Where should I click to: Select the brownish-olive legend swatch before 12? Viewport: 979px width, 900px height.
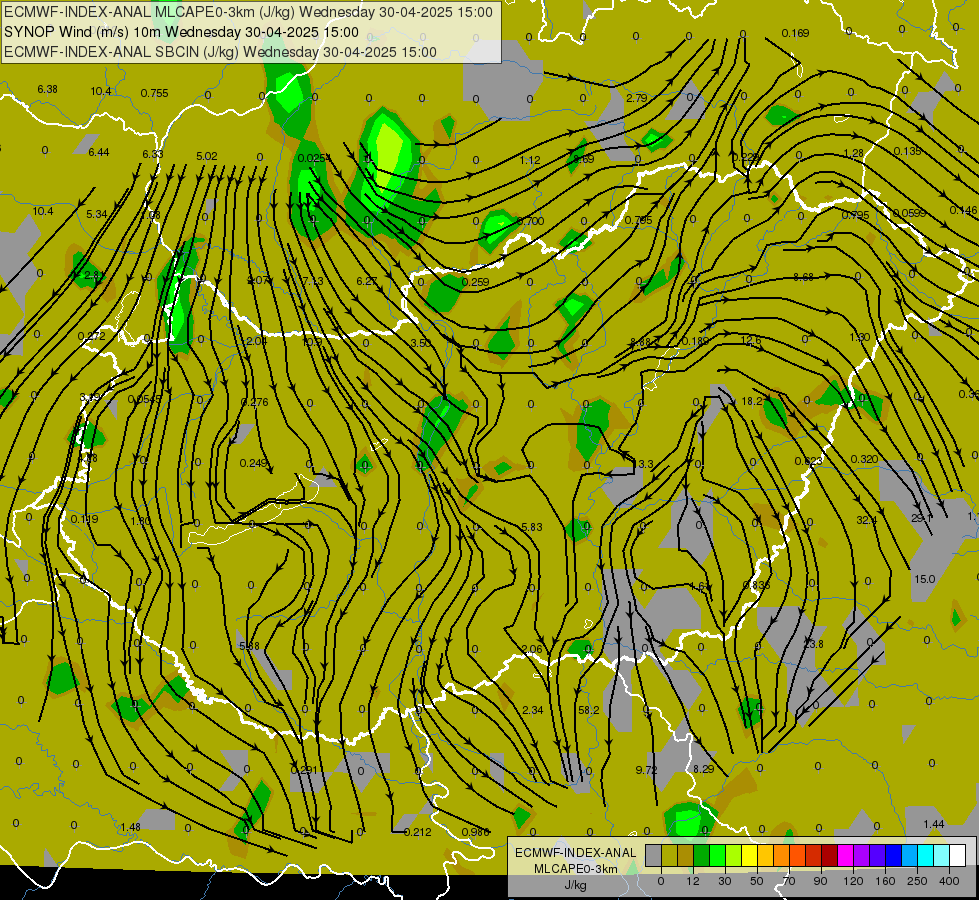click(x=686, y=855)
